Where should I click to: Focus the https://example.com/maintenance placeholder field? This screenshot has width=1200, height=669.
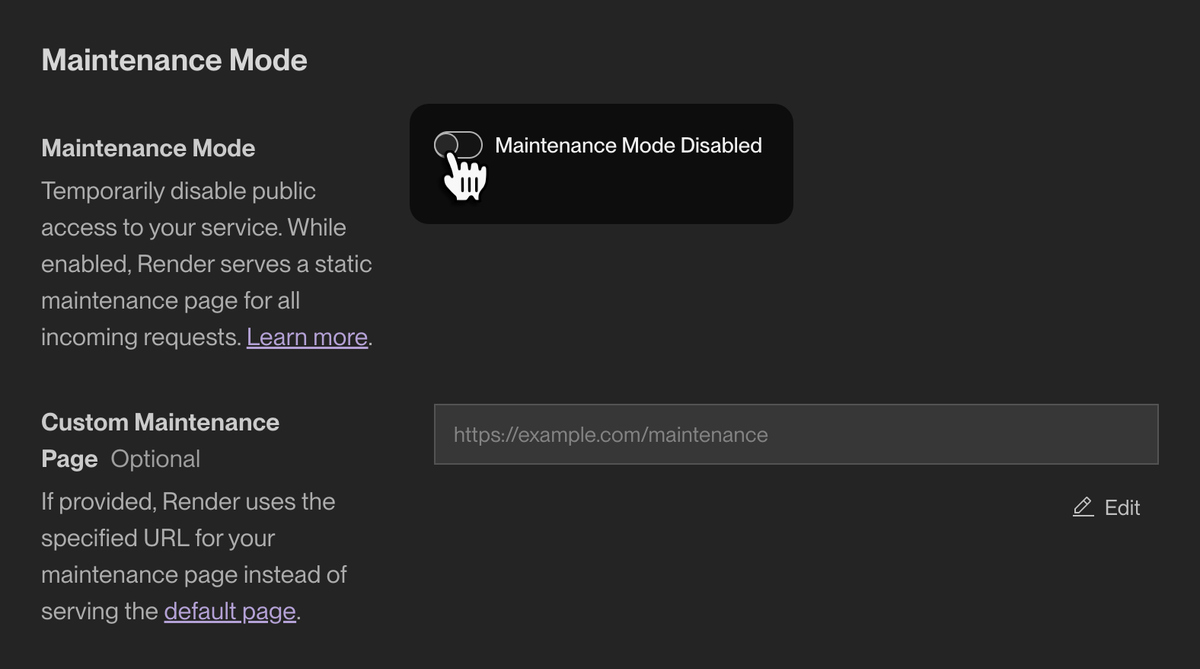point(795,434)
